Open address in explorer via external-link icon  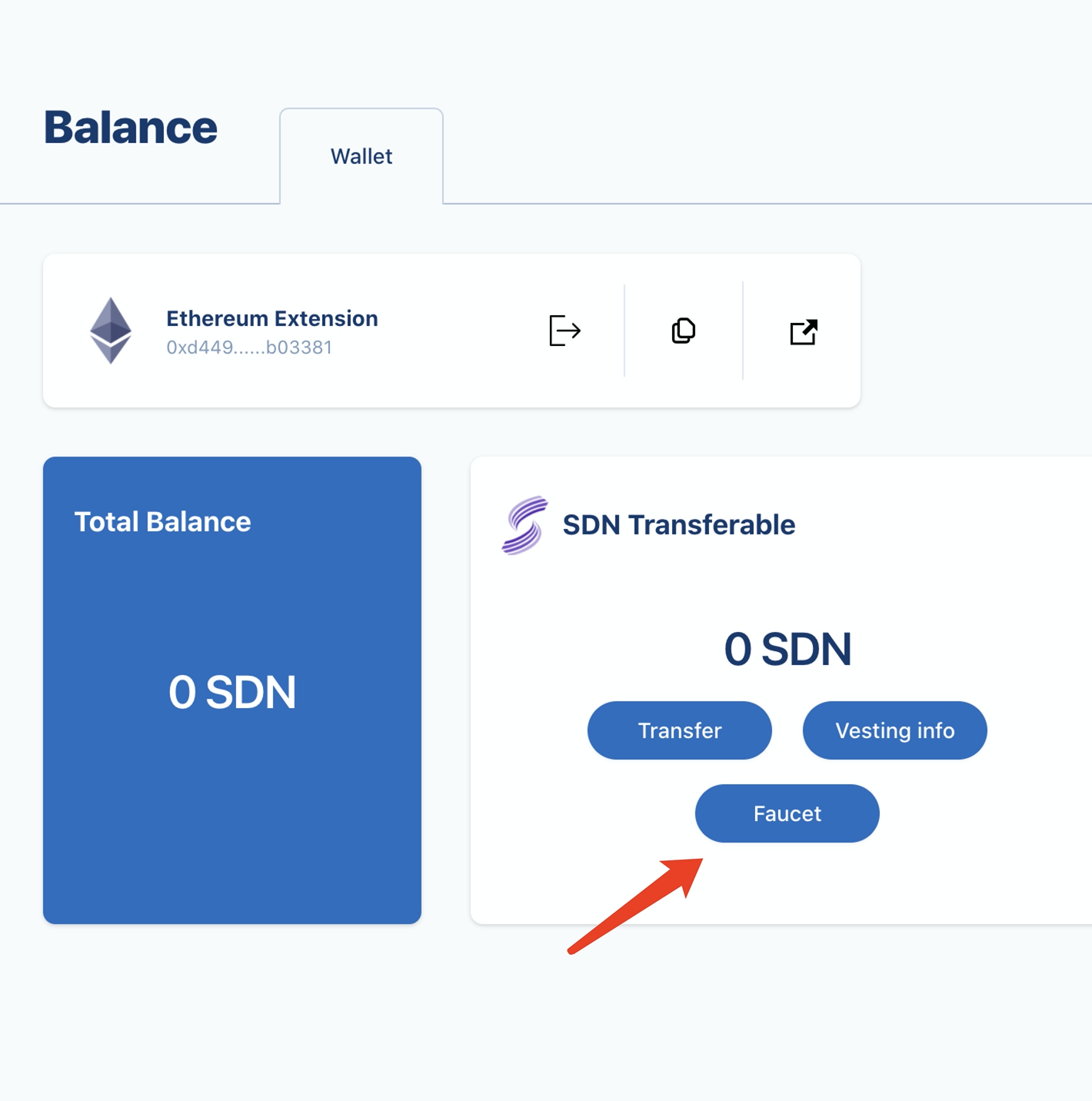(x=803, y=331)
